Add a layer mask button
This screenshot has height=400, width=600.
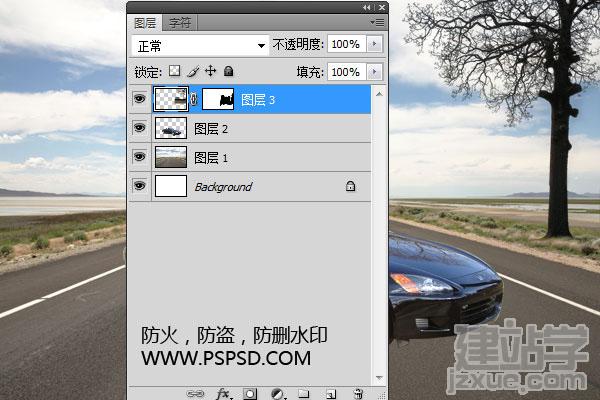250,393
